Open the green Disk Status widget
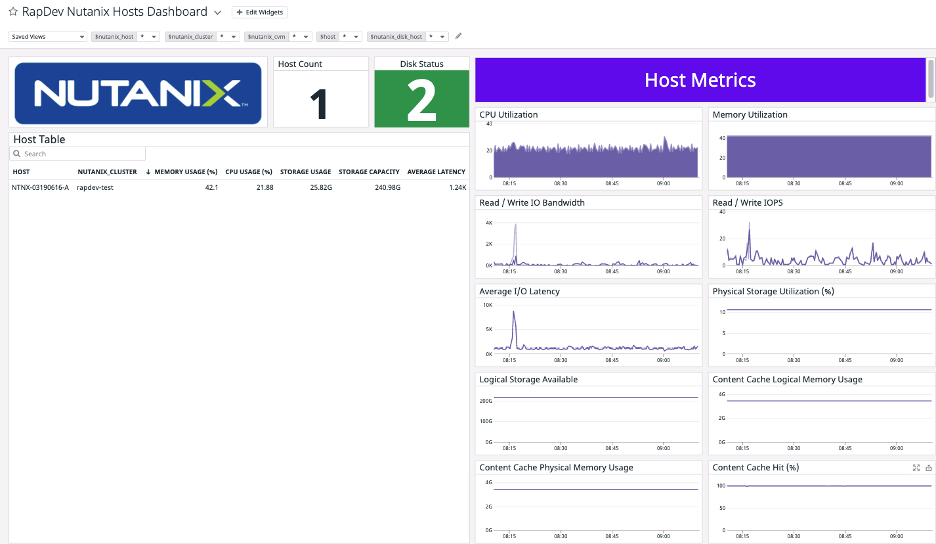This screenshot has width=936, height=544. click(421, 99)
